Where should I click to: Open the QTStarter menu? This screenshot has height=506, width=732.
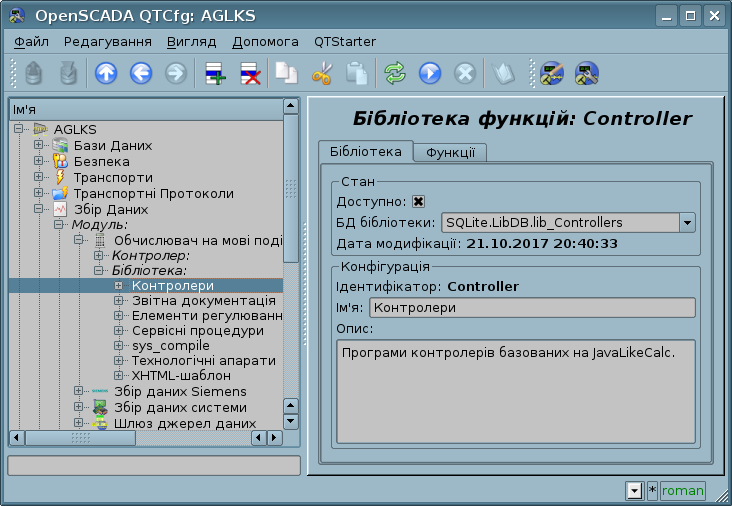coord(345,42)
